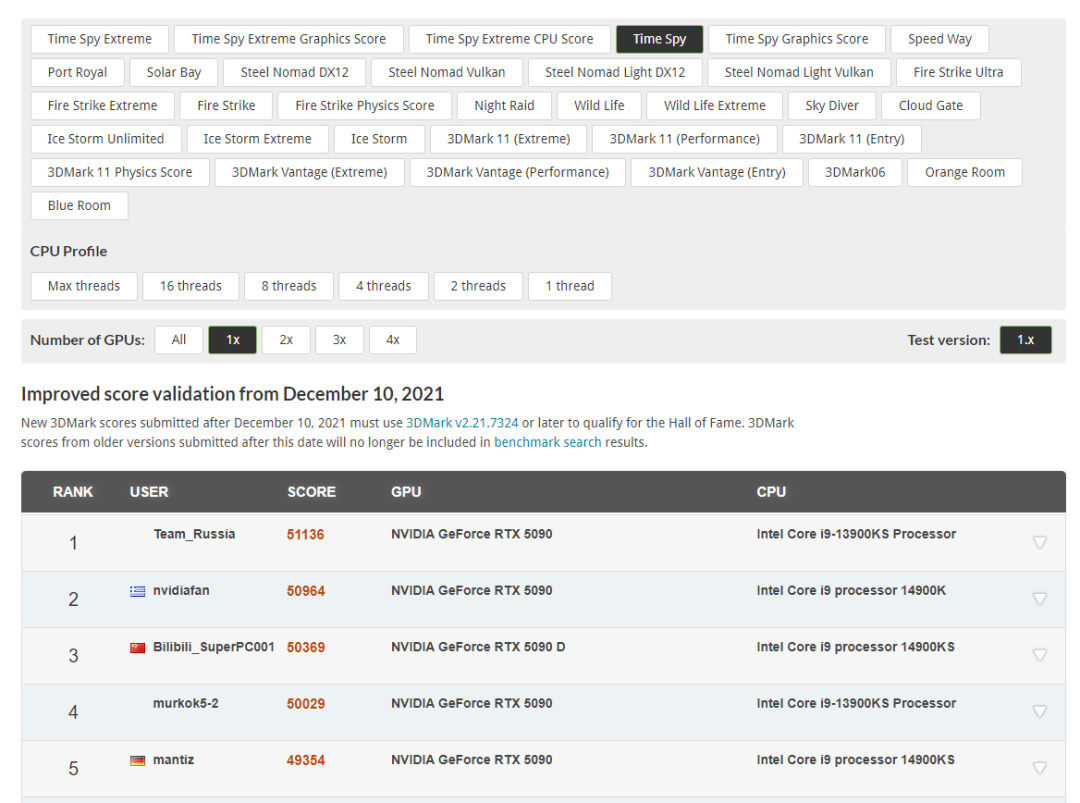The height and width of the screenshot is (803, 1080).
Task: Open nvidiafan's score 50964
Action: [x=306, y=591]
